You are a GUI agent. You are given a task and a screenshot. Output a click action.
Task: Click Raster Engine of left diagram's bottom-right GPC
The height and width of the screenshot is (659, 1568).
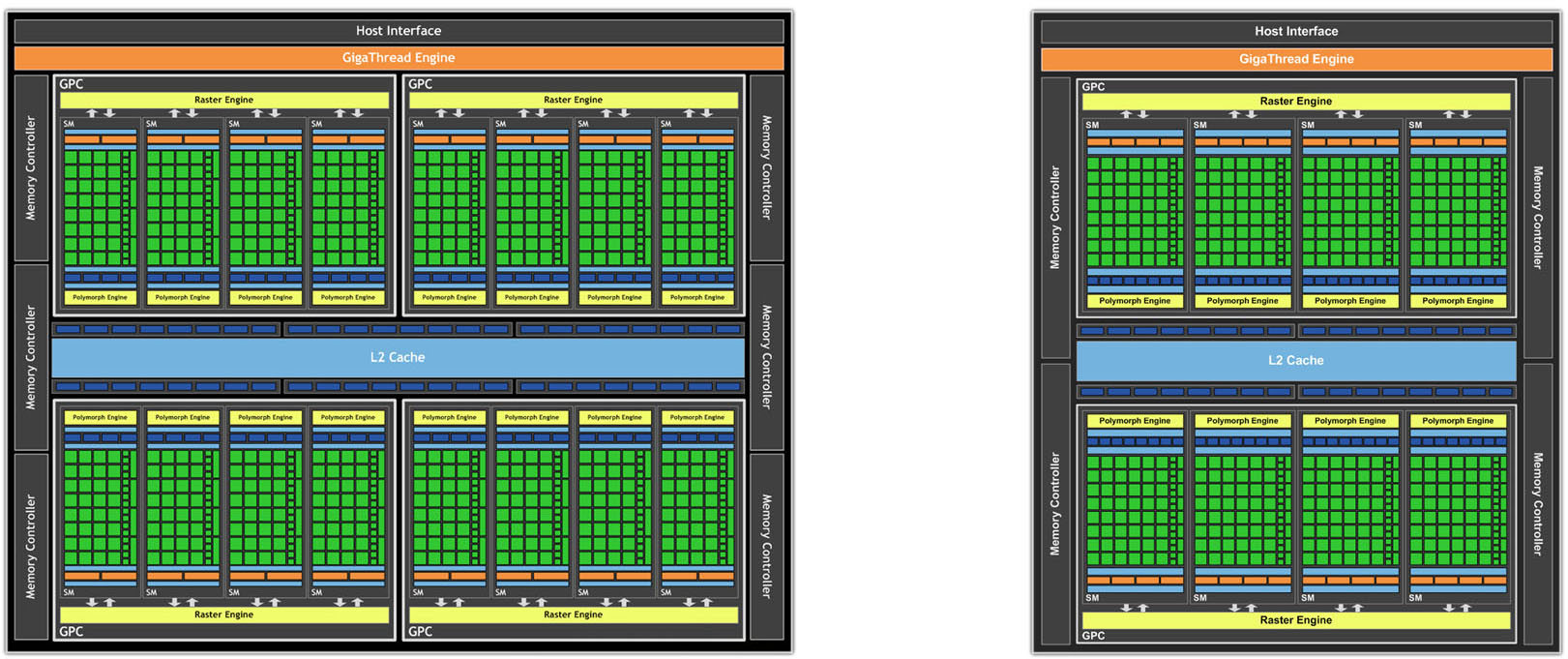573,614
